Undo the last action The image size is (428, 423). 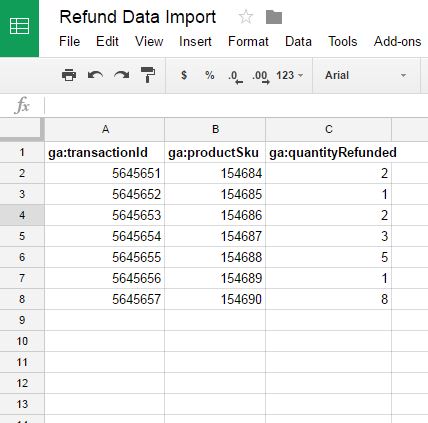(95, 75)
